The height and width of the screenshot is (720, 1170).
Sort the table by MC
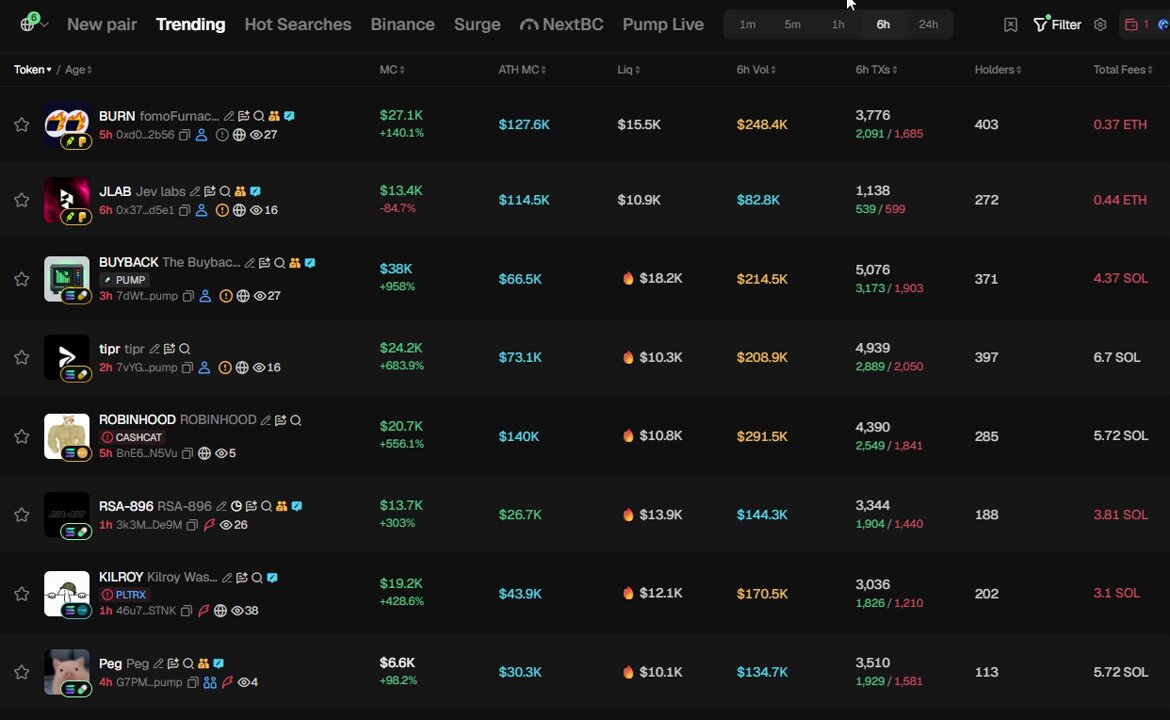pyautogui.click(x=392, y=69)
